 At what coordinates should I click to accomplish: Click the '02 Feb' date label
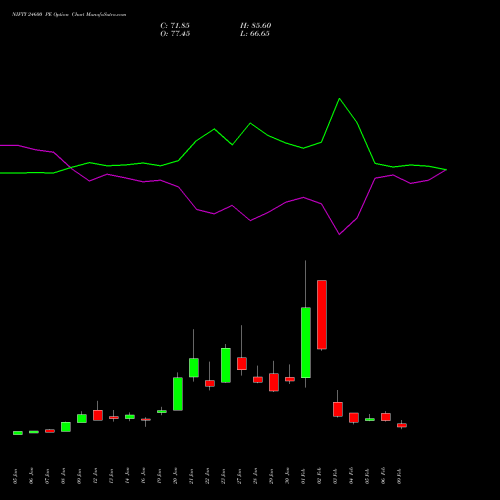click(319, 476)
